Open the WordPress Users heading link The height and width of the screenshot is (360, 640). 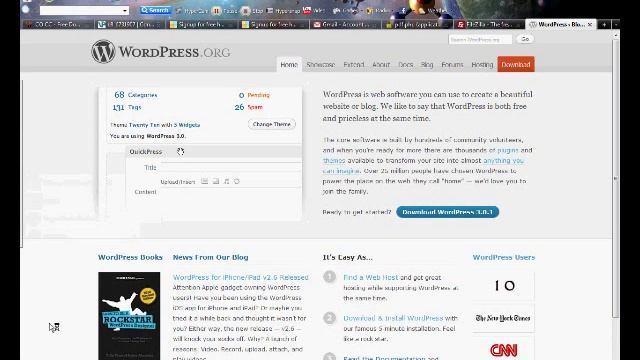click(504, 258)
